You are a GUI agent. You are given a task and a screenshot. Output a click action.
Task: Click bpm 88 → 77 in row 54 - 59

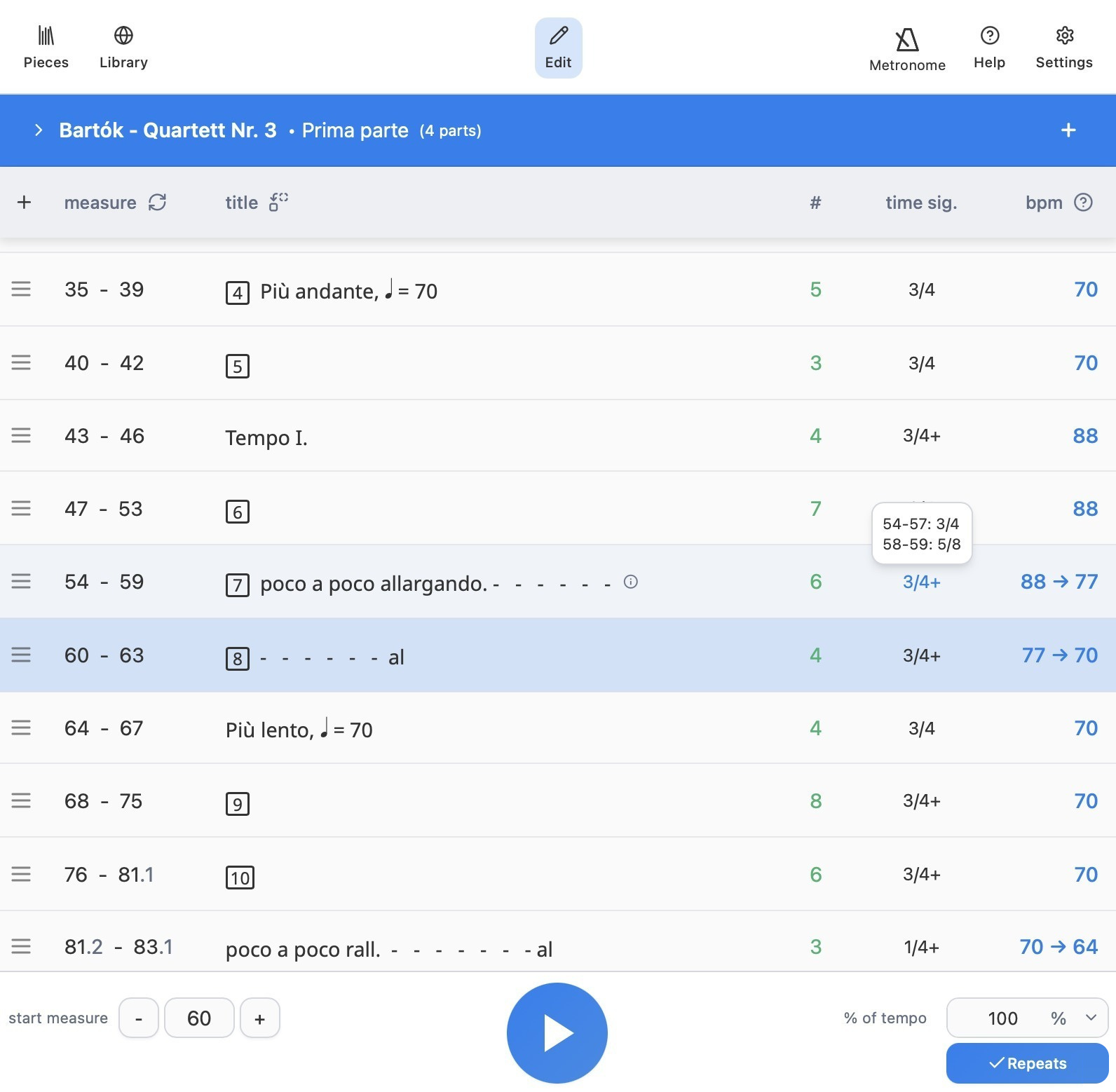[x=1059, y=582]
